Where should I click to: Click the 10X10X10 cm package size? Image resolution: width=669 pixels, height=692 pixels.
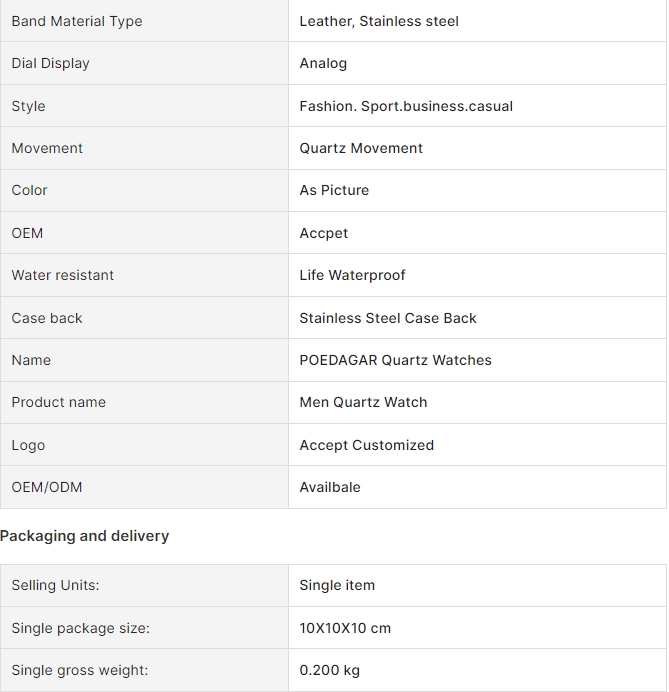tap(345, 628)
